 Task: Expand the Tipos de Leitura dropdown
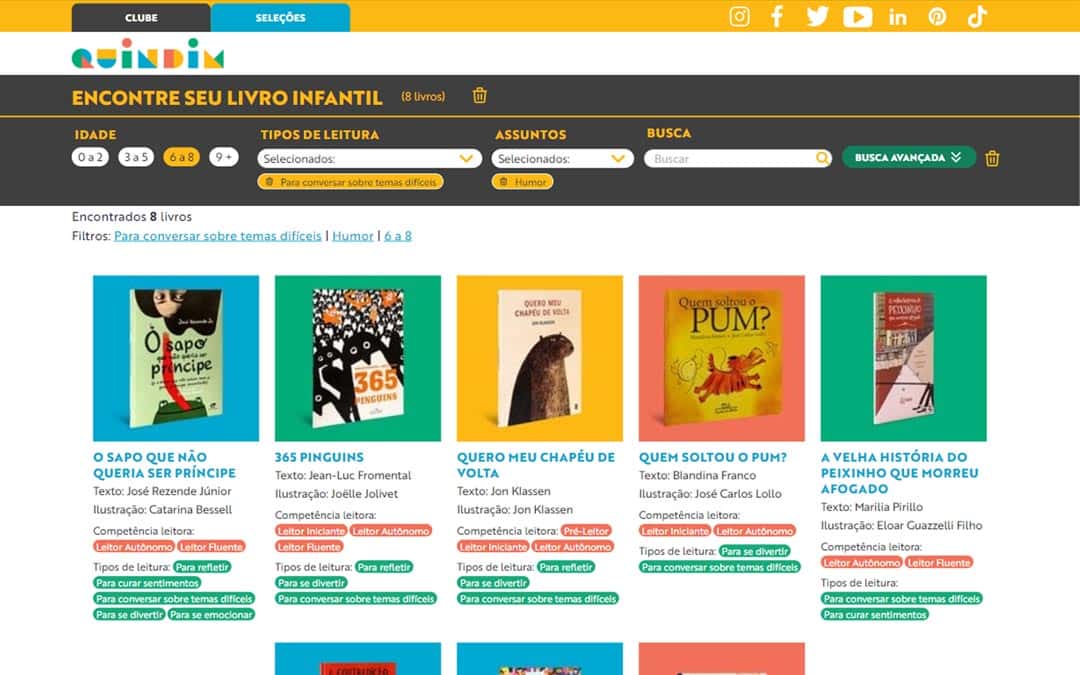click(x=369, y=159)
